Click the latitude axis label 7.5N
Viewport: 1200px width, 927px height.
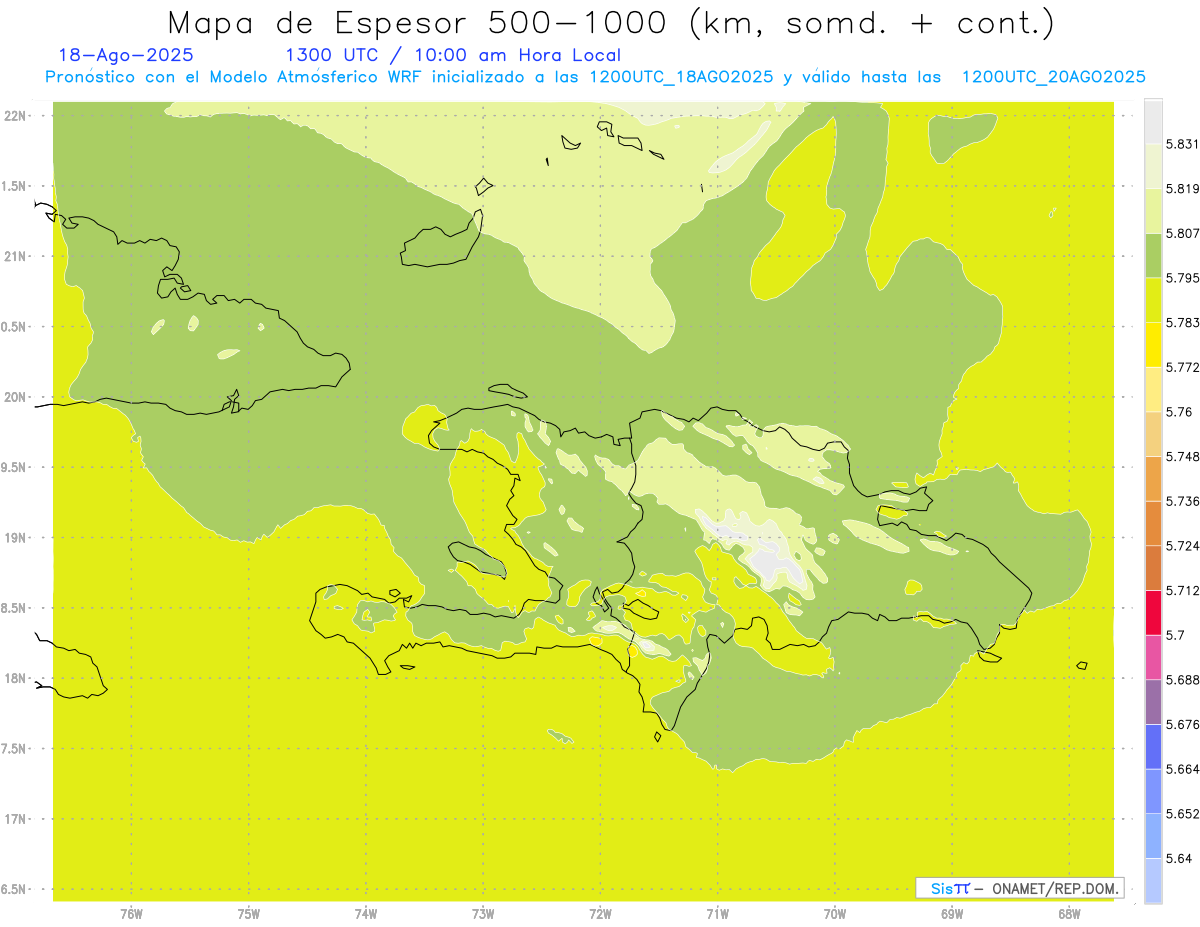point(14,749)
